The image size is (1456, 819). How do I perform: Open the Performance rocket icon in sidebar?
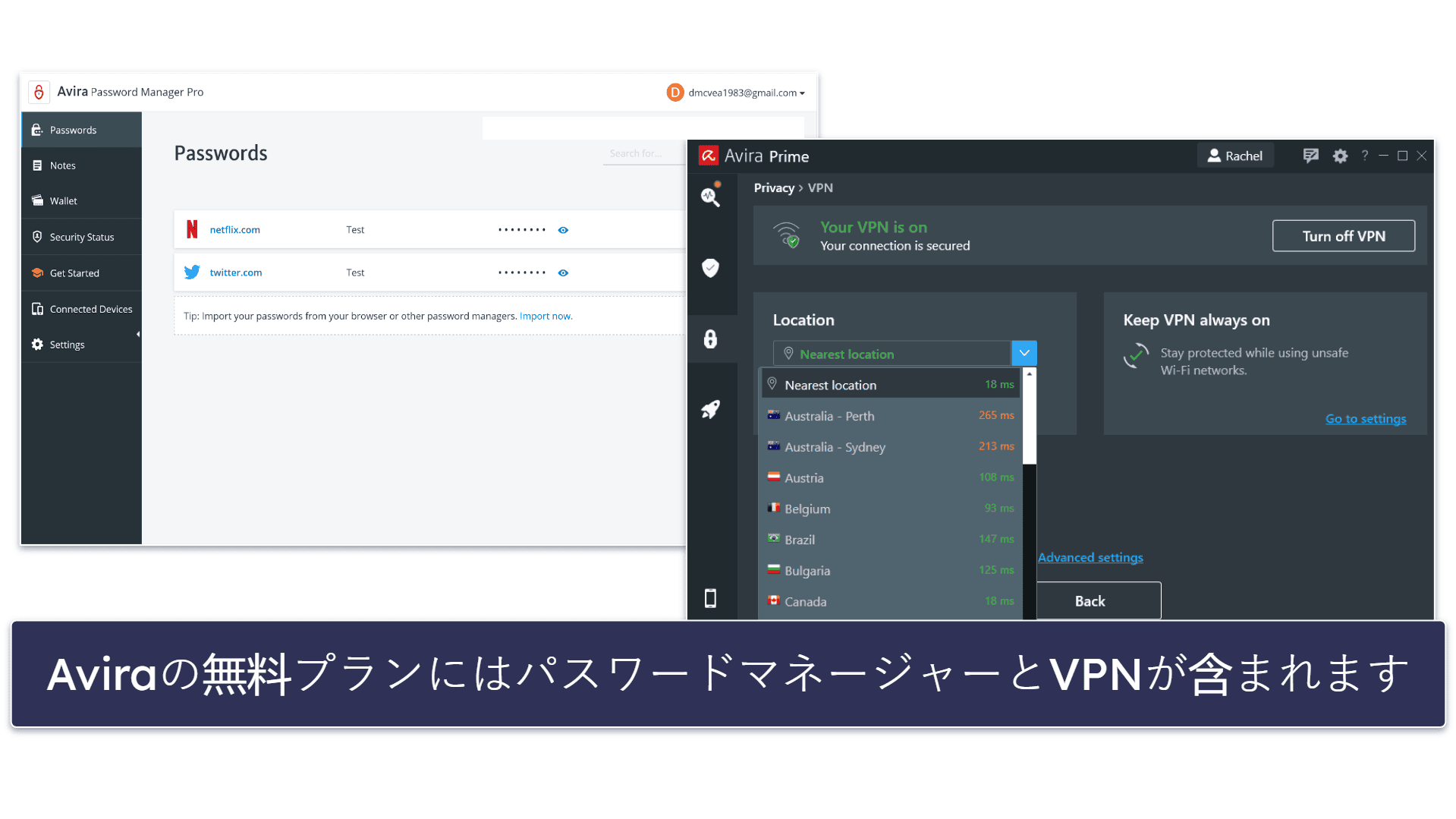click(710, 410)
